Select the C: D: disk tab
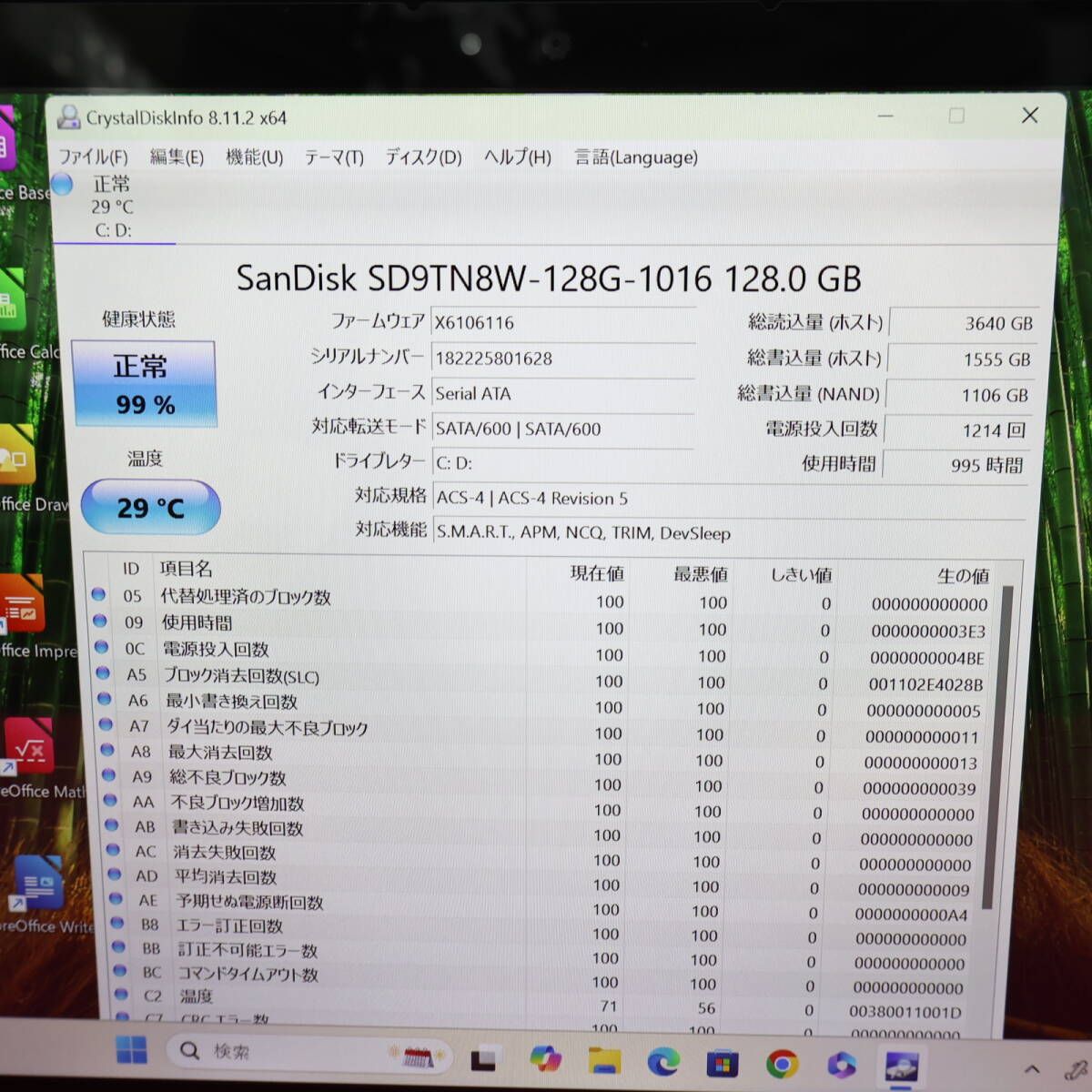The image size is (1092, 1092). pyautogui.click(x=113, y=207)
